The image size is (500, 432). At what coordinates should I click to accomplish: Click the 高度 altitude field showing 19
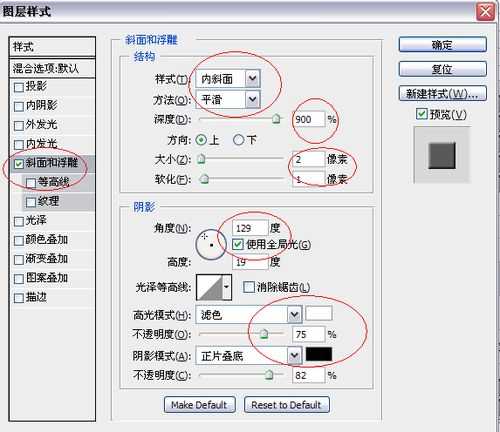point(250,262)
